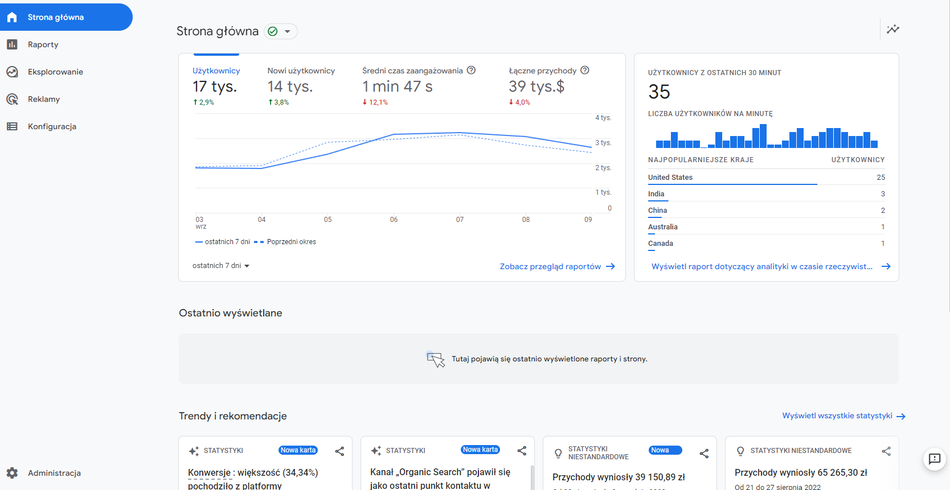Viewport: 950px width, 490px height.
Task: Share the Przychody 39 150,89 zł card
Action: point(704,453)
